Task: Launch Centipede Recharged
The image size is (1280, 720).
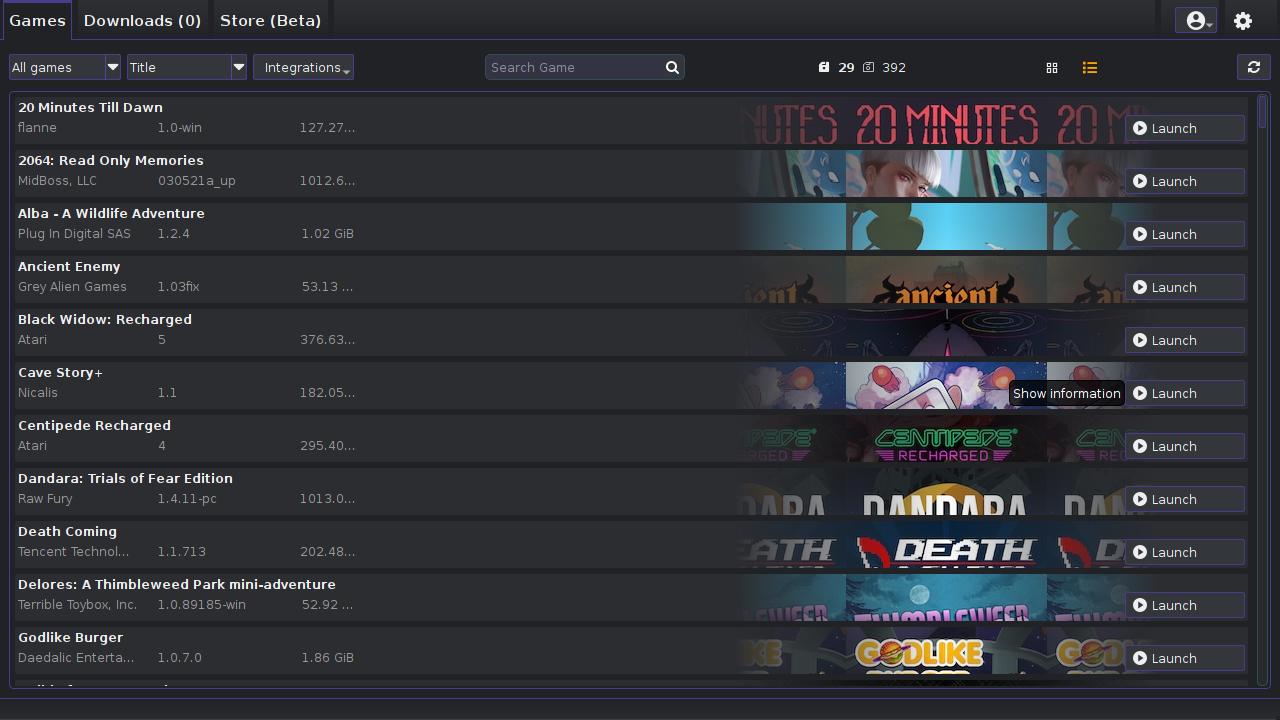Action: coord(1185,446)
